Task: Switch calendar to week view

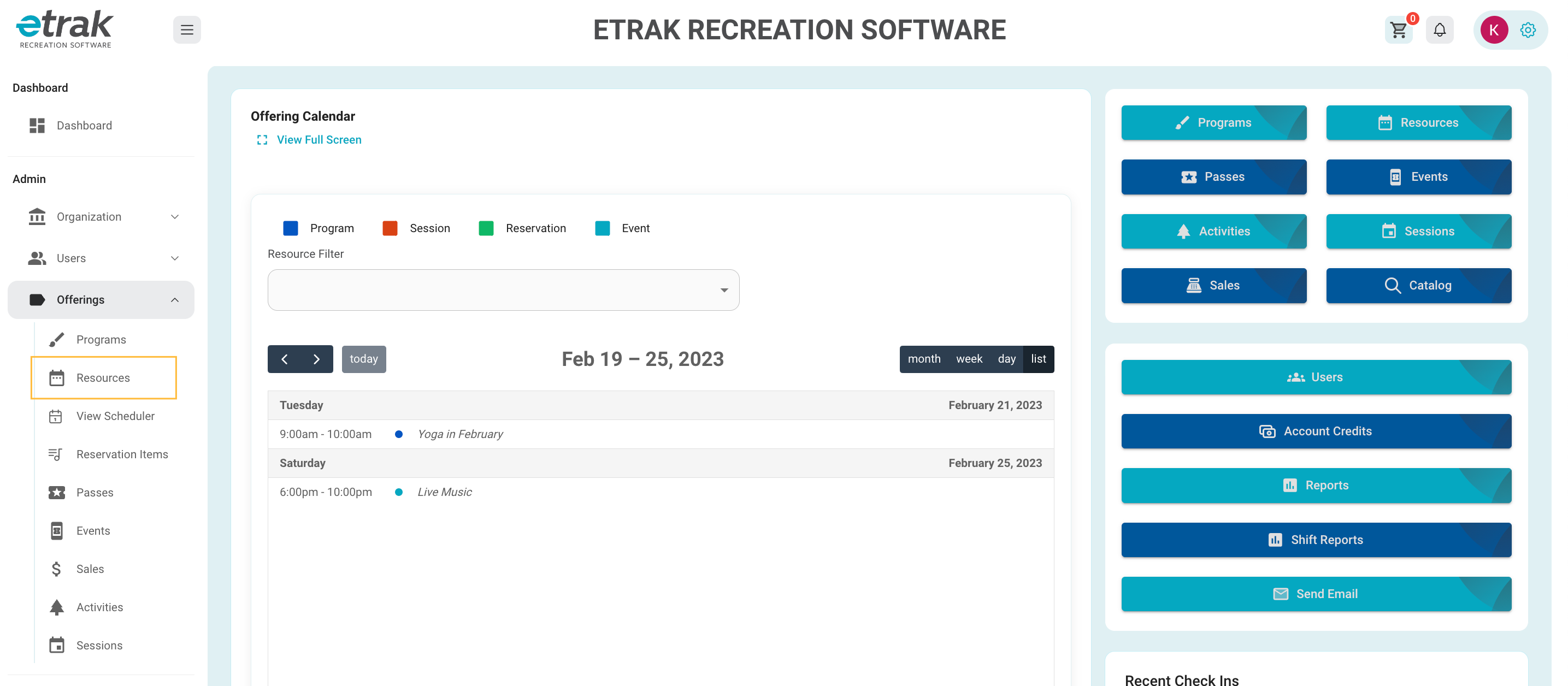Action: tap(969, 359)
